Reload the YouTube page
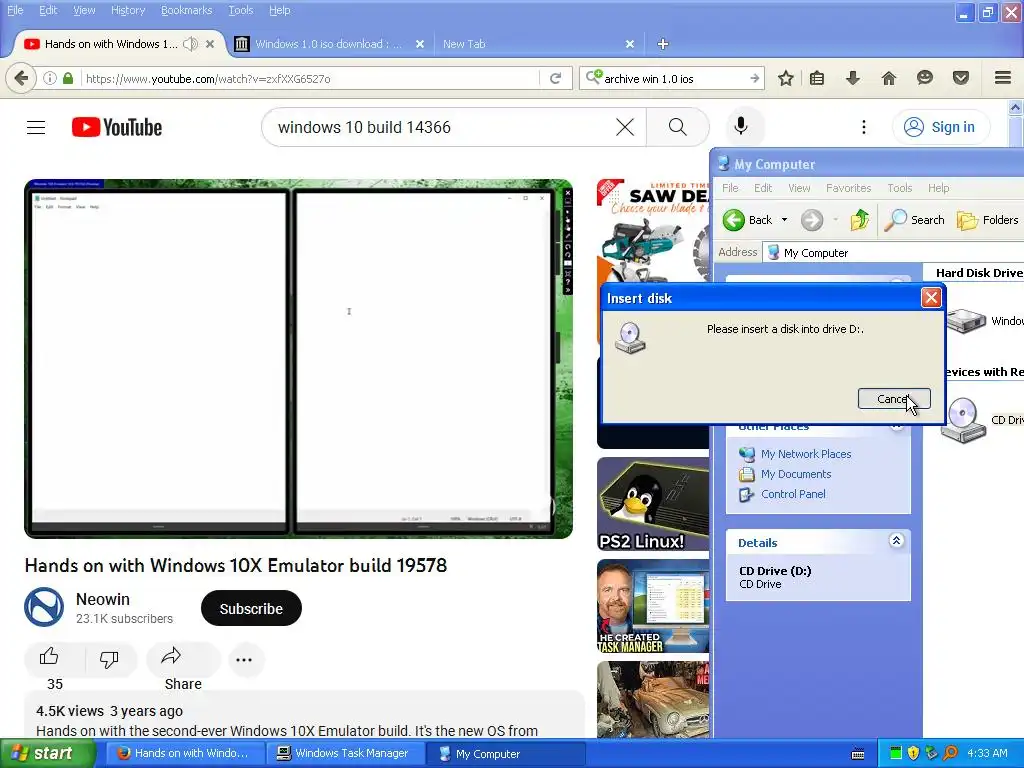The image size is (1024, 768). coord(555,78)
